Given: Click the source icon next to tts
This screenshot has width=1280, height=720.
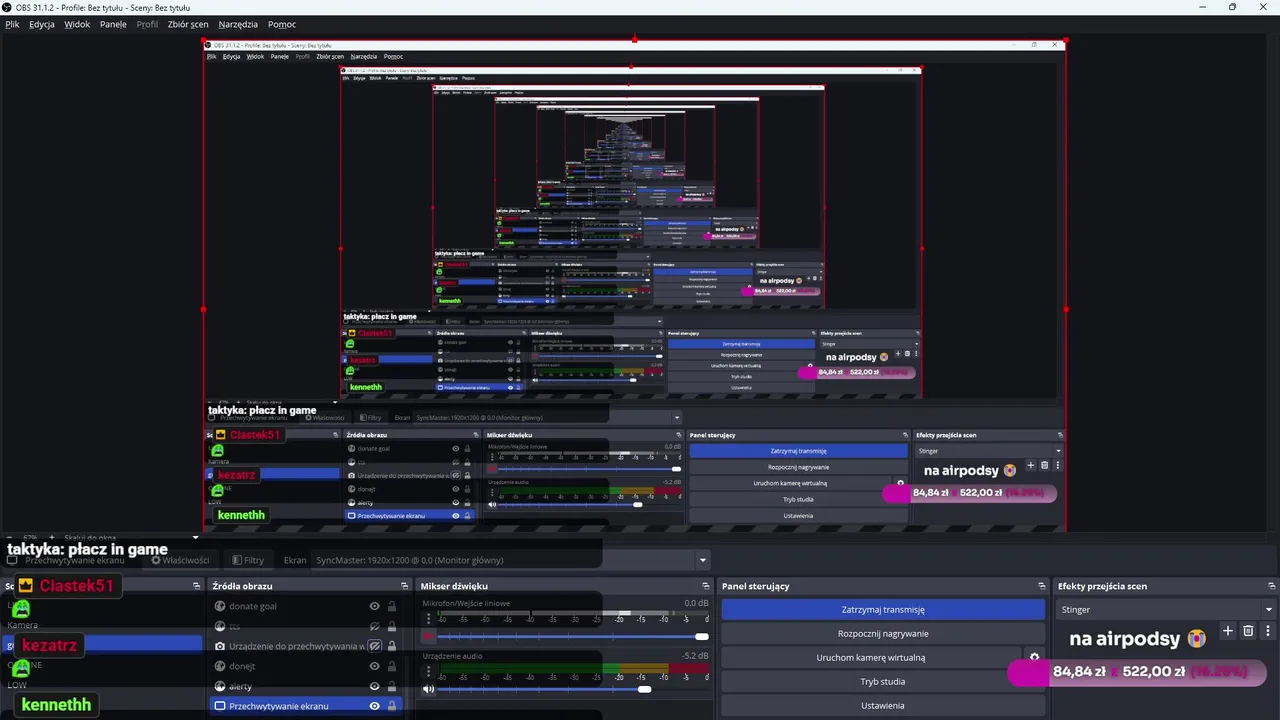Looking at the screenshot, I should coord(220,626).
